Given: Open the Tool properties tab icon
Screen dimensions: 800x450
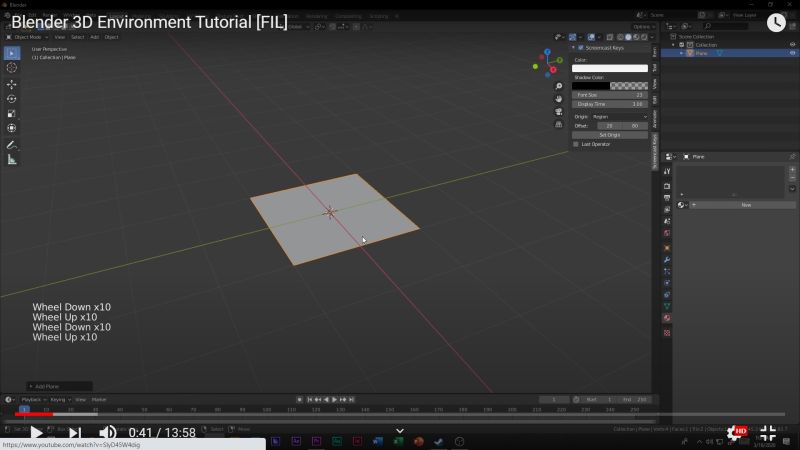Looking at the screenshot, I should click(667, 171).
